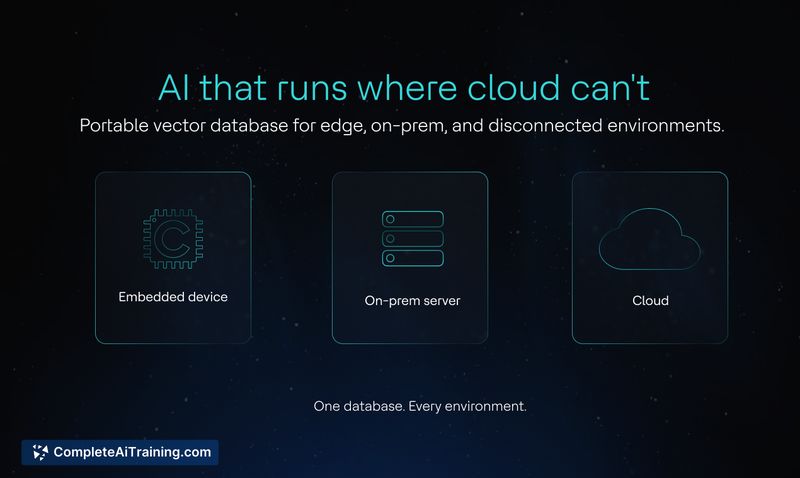Click the cloud outline icon
Viewport: 800px width, 478px height.
pyautogui.click(x=649, y=239)
